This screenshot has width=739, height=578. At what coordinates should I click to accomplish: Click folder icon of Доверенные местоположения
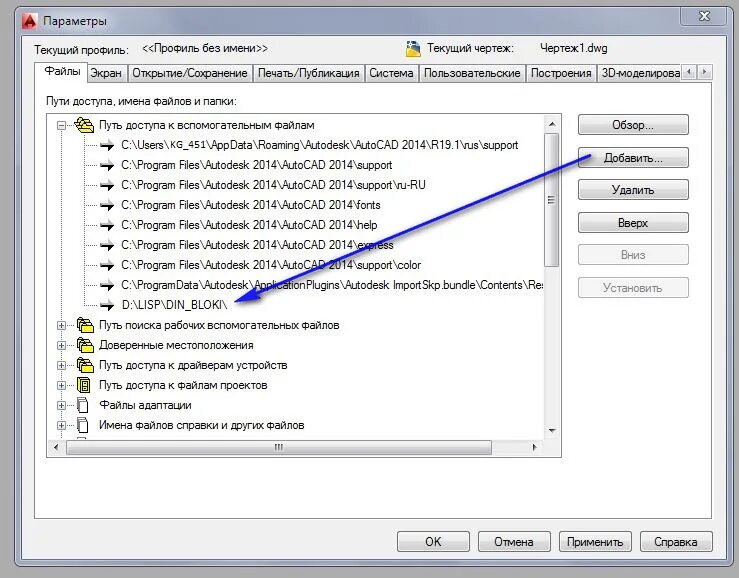[x=85, y=345]
